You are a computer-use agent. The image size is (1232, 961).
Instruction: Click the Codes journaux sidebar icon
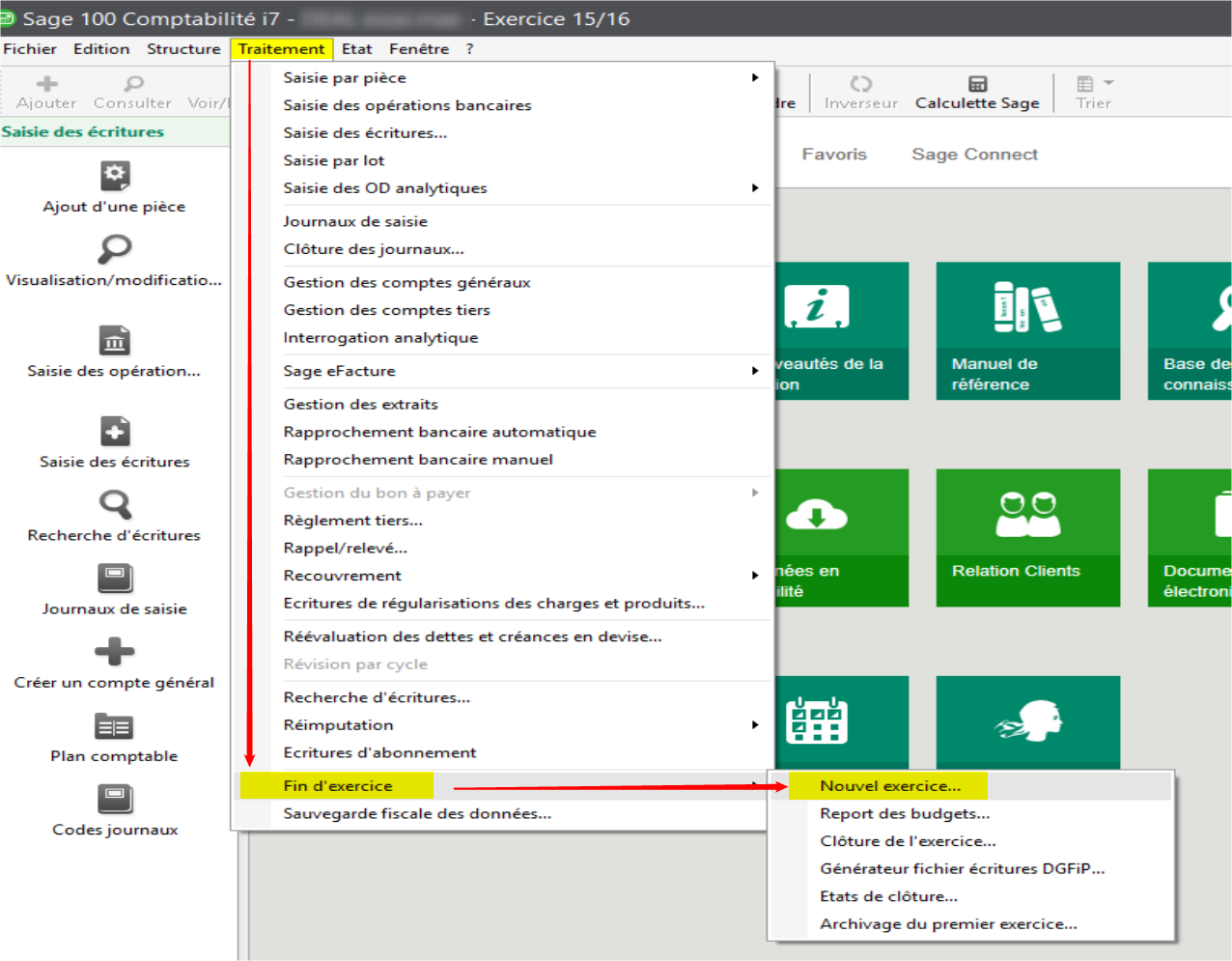115,800
